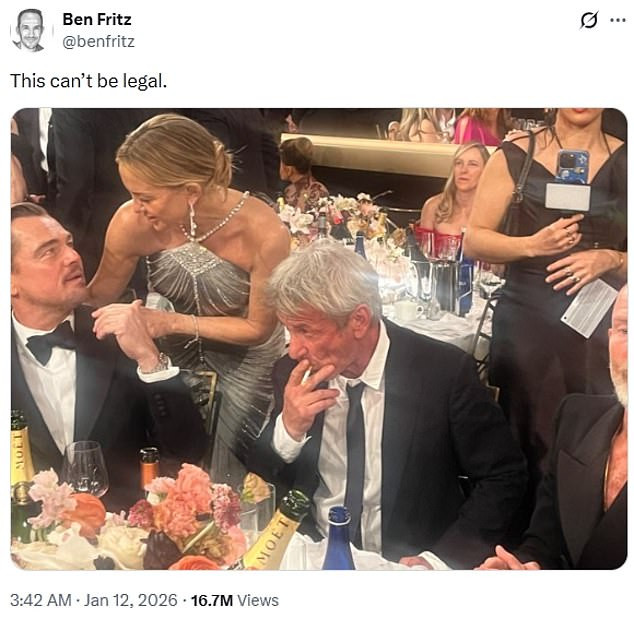This screenshot has height=619, width=634.
Task: Open the three-dot more options menu
Action: click(617, 20)
